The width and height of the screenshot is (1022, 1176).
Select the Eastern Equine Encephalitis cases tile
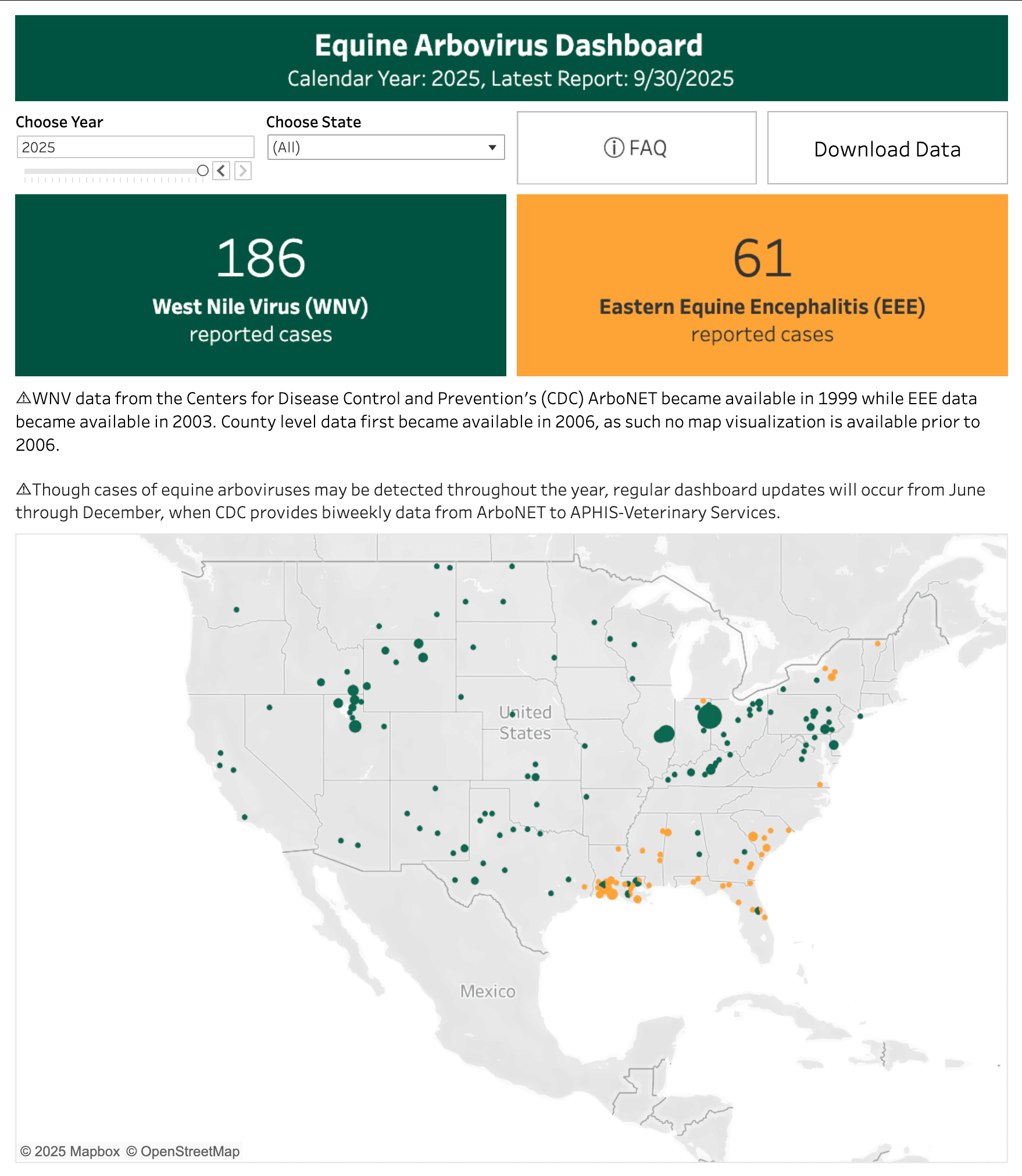tap(762, 285)
